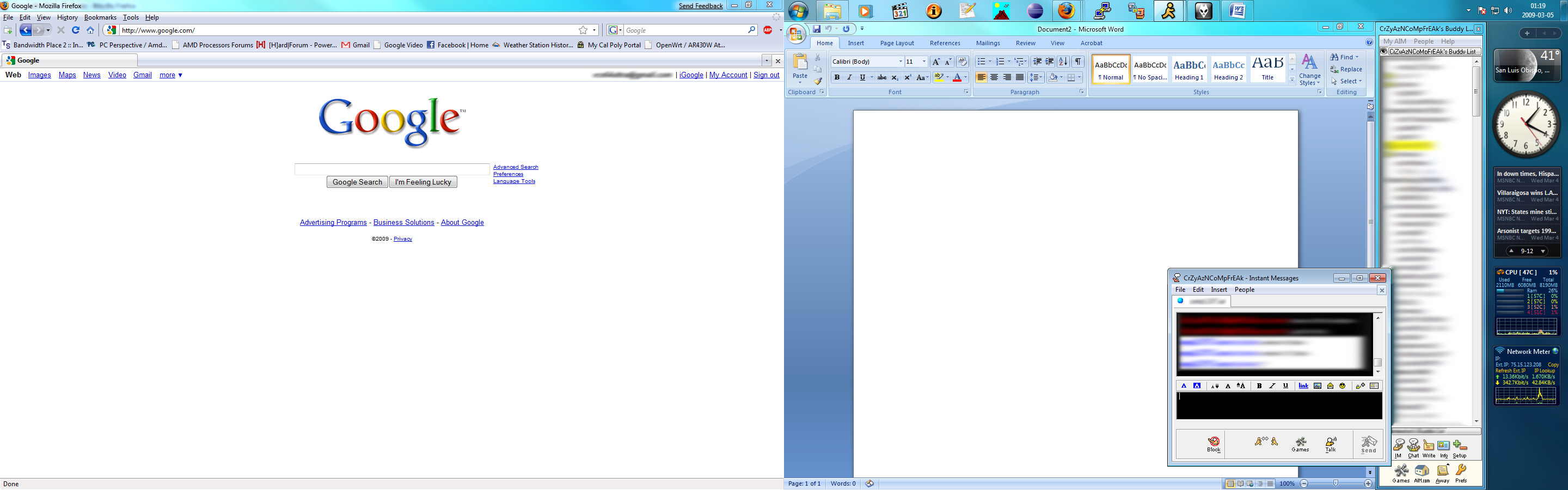
Task: Open the Bookmarks menu in Firefox
Action: pyautogui.click(x=100, y=17)
